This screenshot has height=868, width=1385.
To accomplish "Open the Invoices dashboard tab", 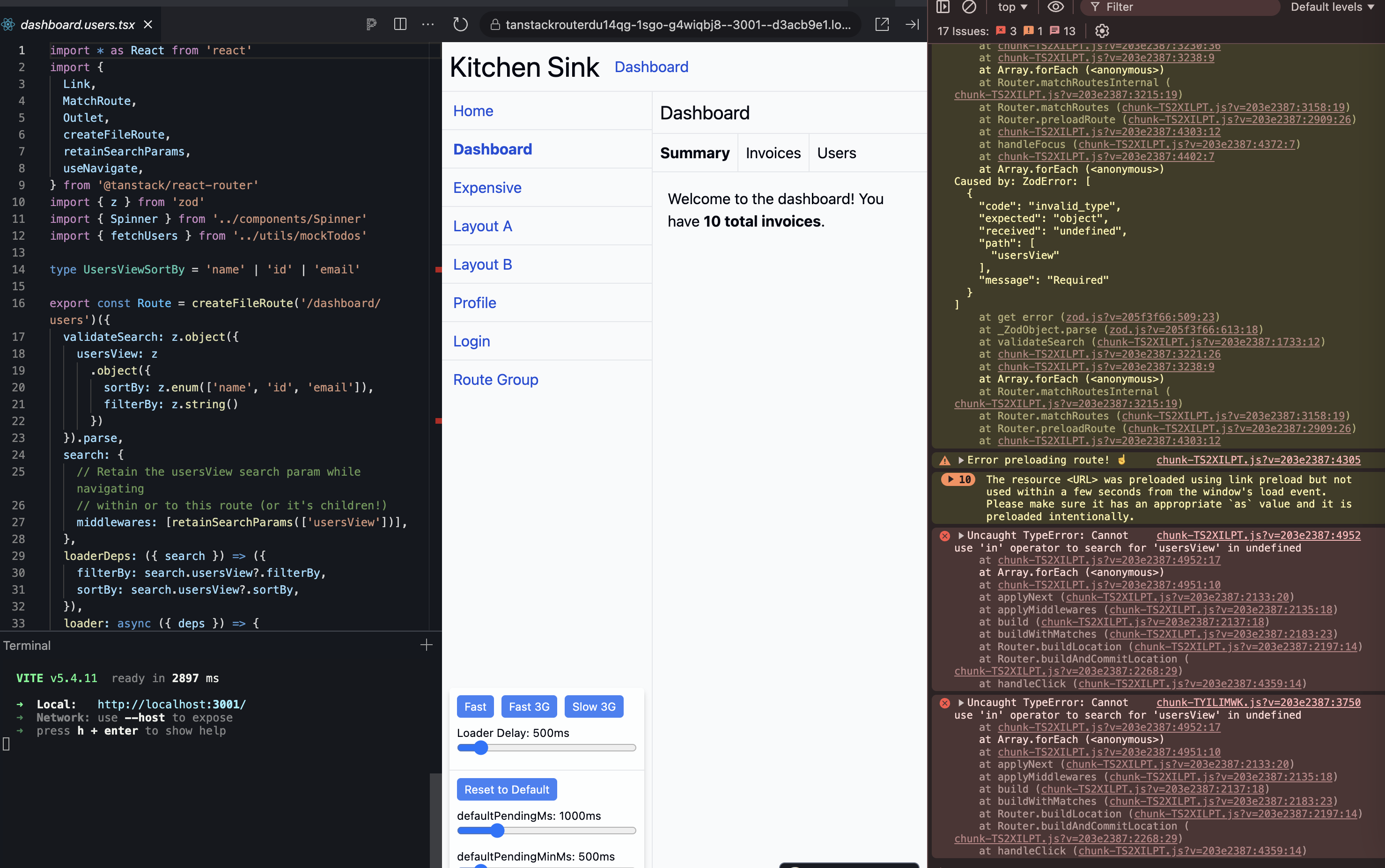I will 773,153.
